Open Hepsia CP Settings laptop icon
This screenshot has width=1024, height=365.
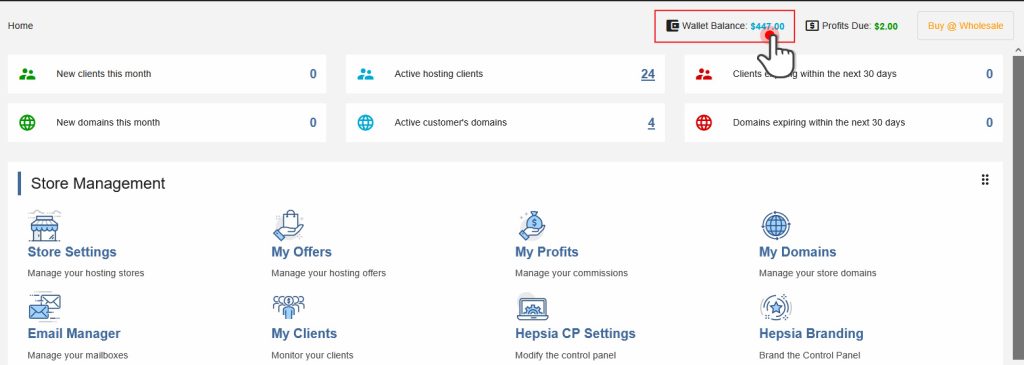pyautogui.click(x=532, y=308)
